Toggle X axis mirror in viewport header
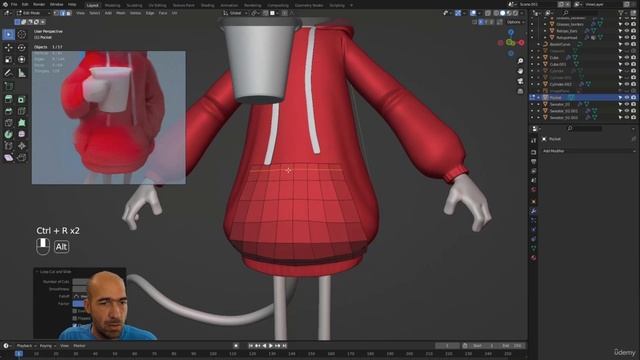 [481, 22]
